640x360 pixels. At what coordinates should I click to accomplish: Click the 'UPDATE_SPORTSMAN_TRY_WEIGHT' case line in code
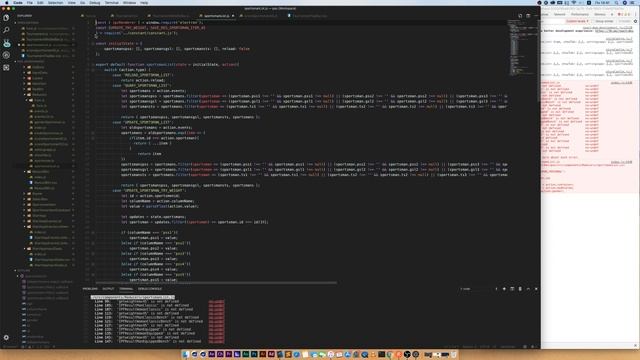coord(149,190)
